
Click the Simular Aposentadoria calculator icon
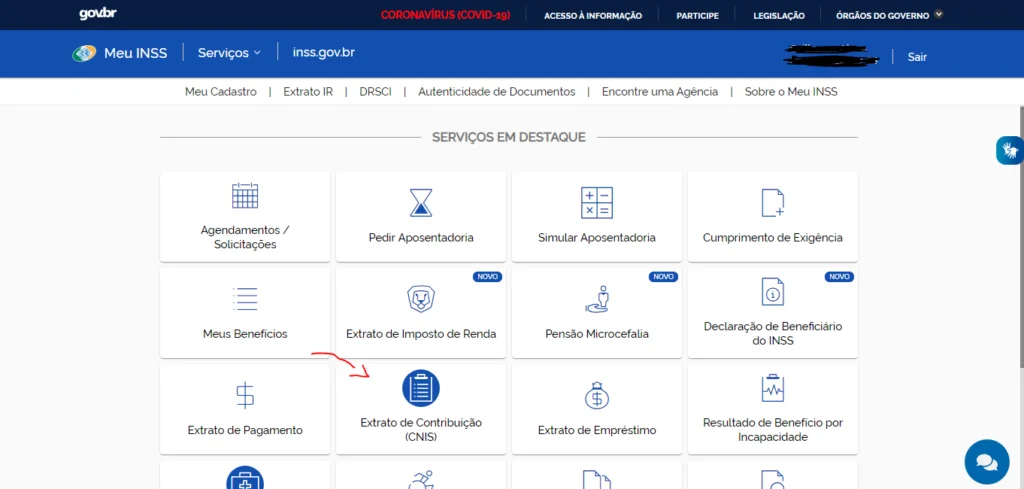coord(597,202)
